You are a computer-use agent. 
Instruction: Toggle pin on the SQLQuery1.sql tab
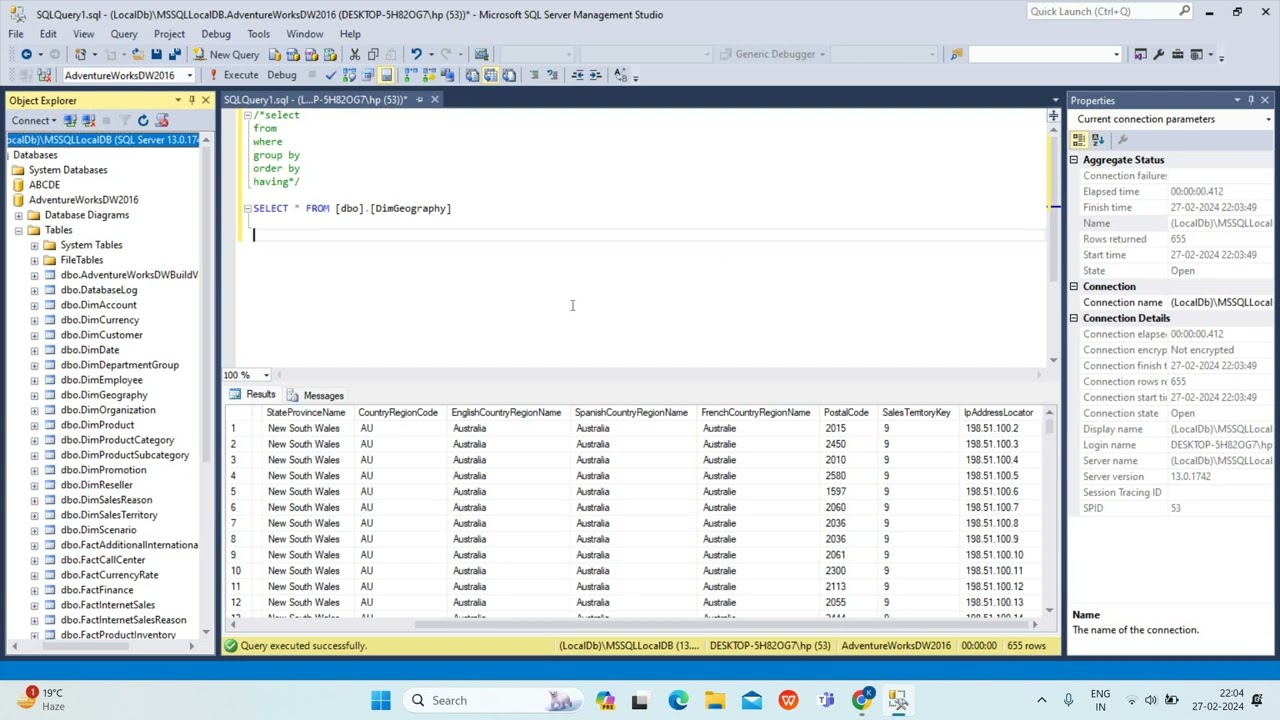[419, 99]
